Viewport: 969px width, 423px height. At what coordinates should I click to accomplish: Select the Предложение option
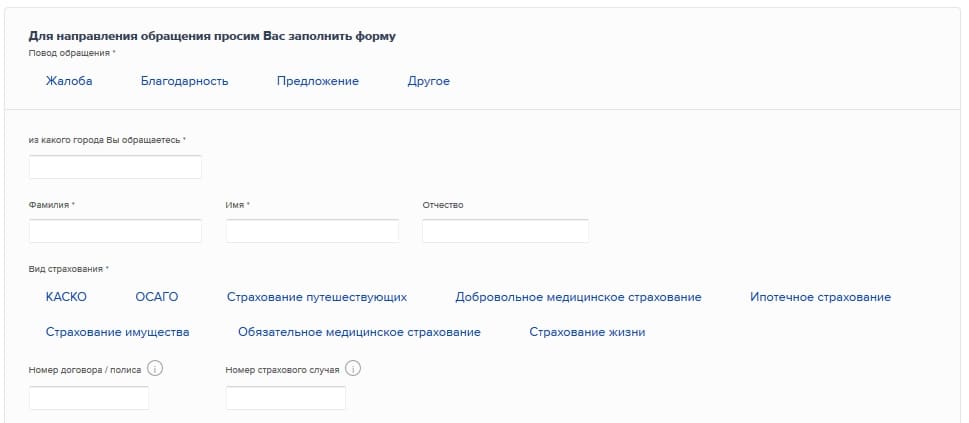318,81
